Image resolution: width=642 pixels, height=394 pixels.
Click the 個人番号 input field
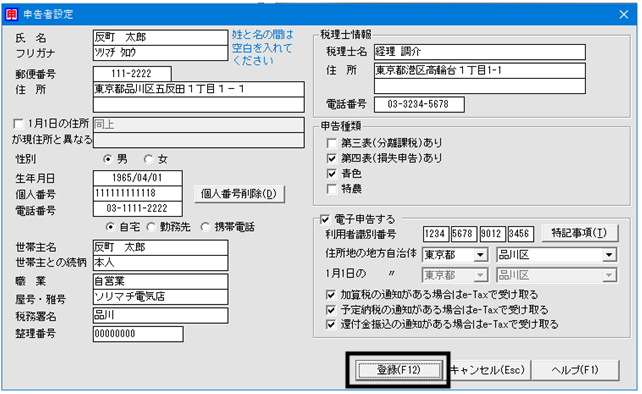click(x=138, y=193)
